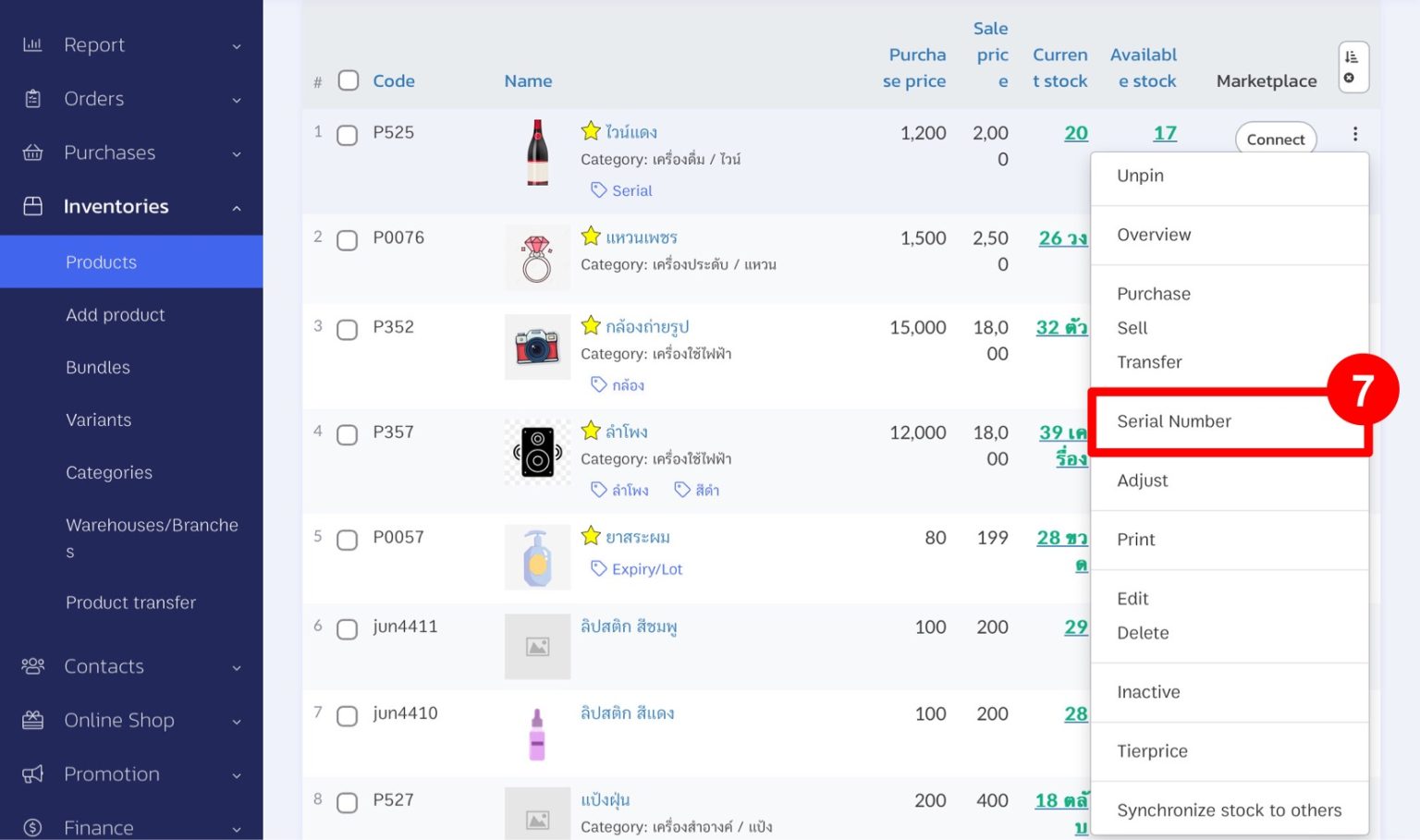Click the Purchases basket icon
Viewport: 1420px width, 840px height.
click(32, 152)
